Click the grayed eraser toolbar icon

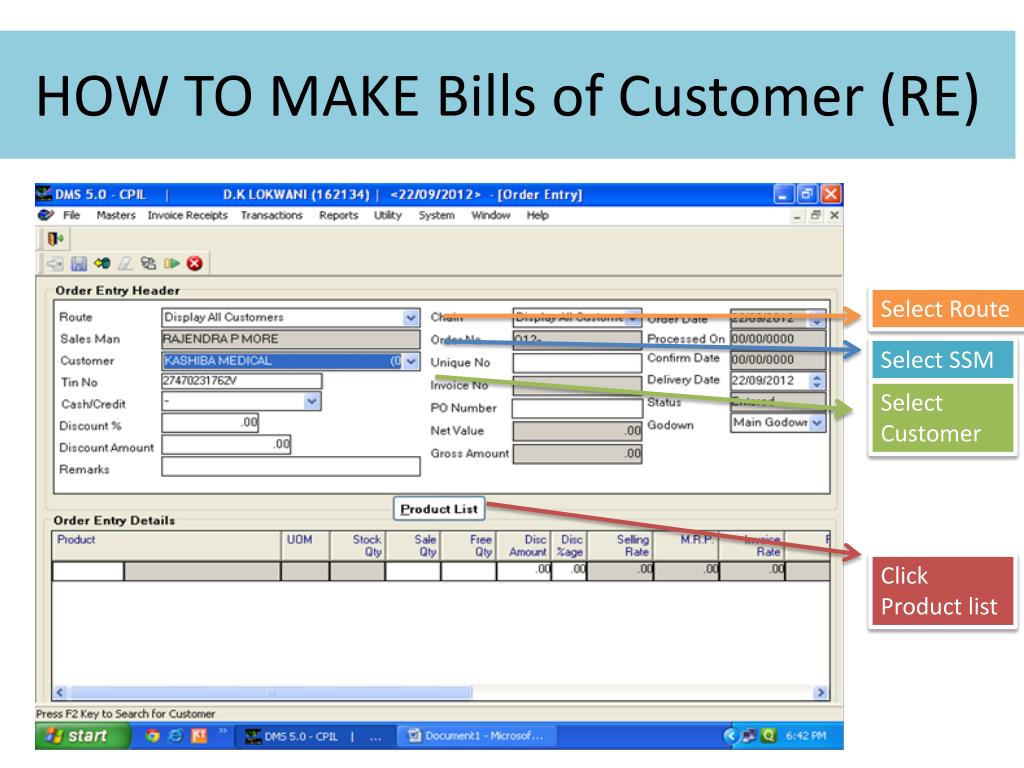tap(125, 263)
